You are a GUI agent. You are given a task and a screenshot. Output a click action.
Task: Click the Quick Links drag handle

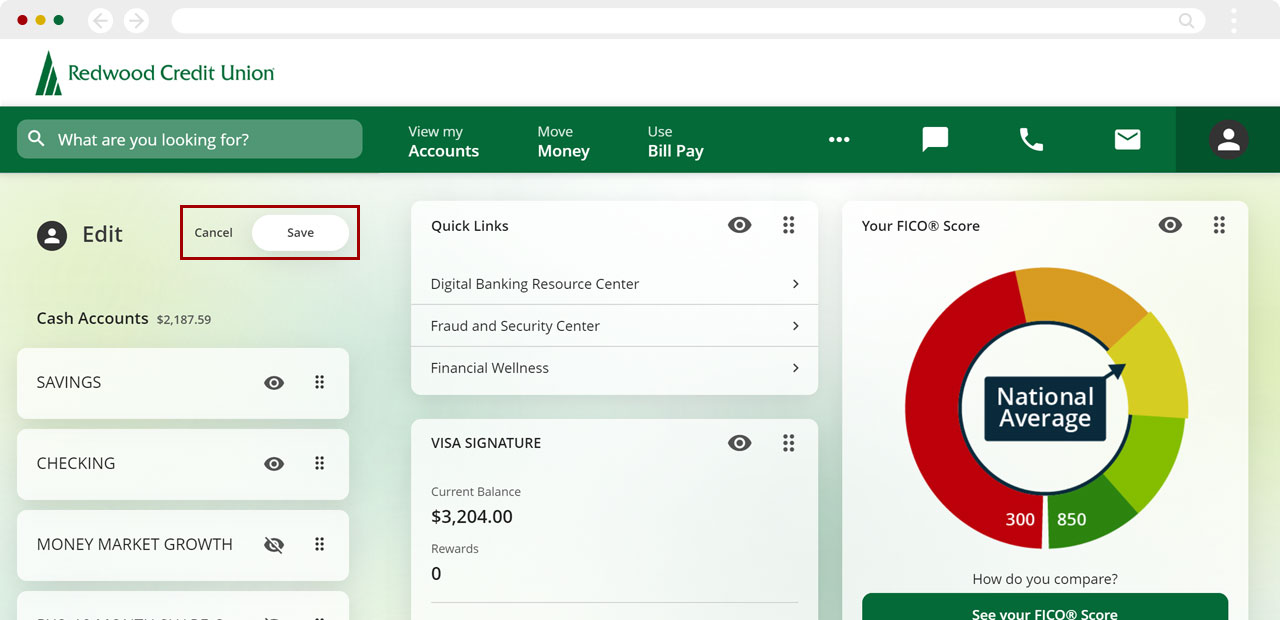(x=789, y=226)
